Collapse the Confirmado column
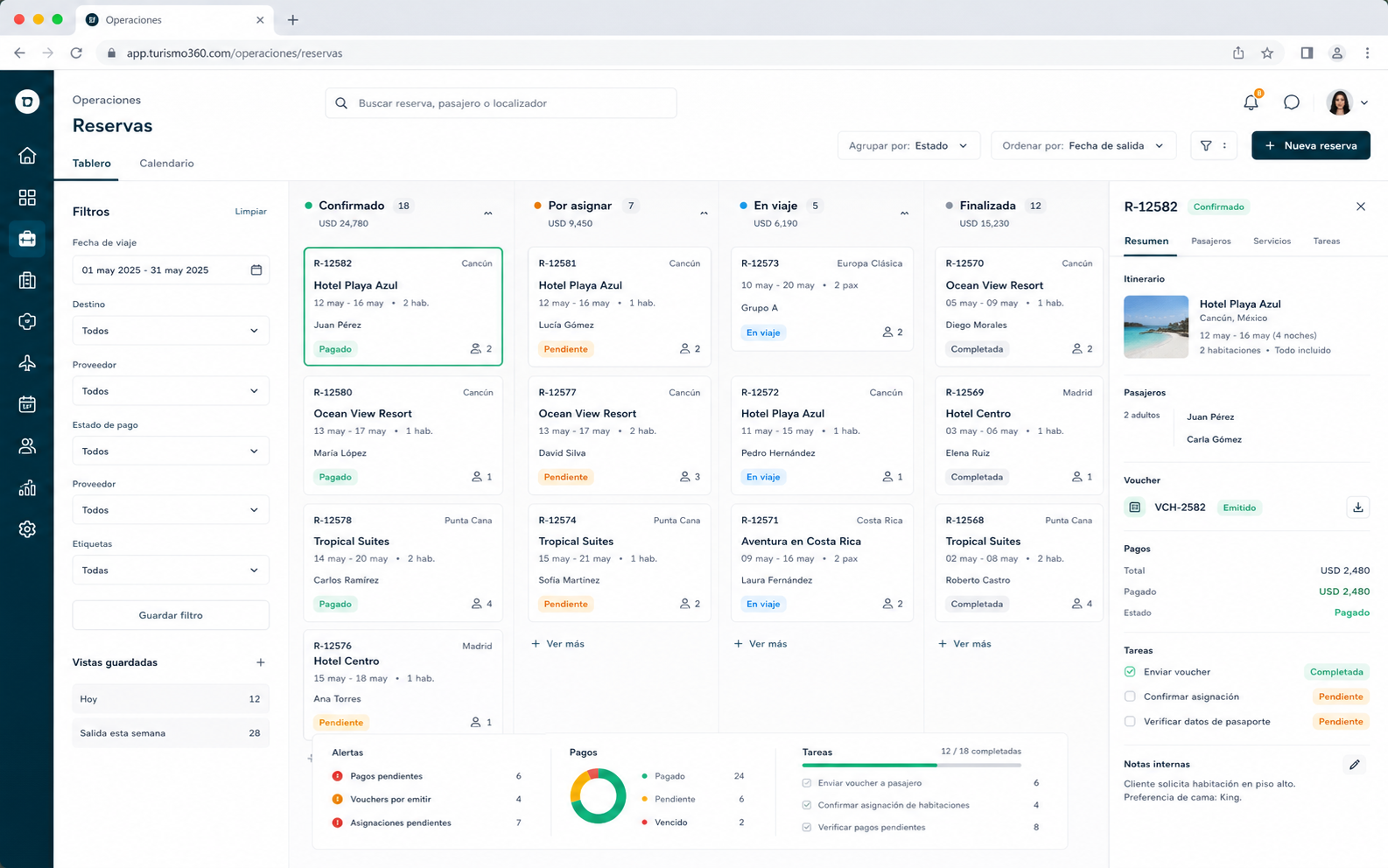Viewport: 1388px width, 868px height. tap(488, 213)
